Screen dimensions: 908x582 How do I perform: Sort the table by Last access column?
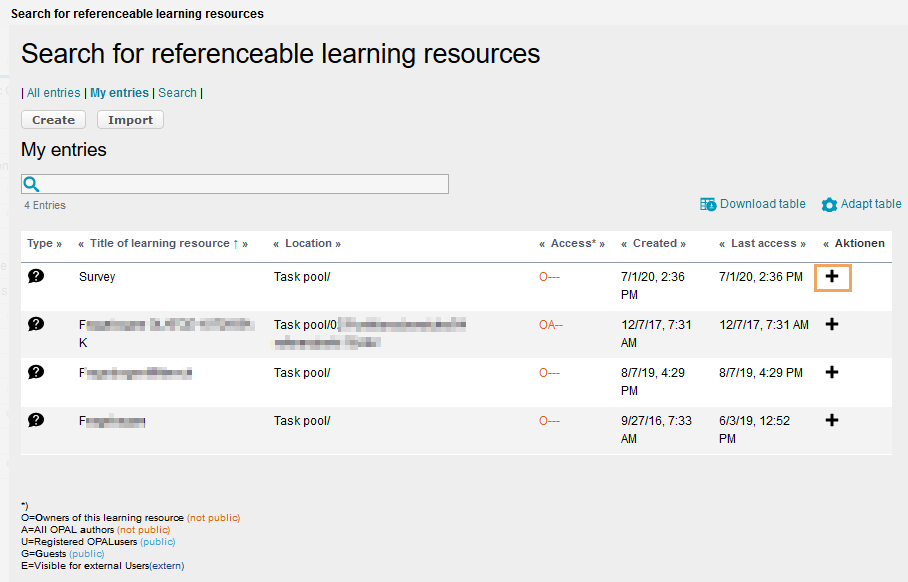tap(762, 243)
